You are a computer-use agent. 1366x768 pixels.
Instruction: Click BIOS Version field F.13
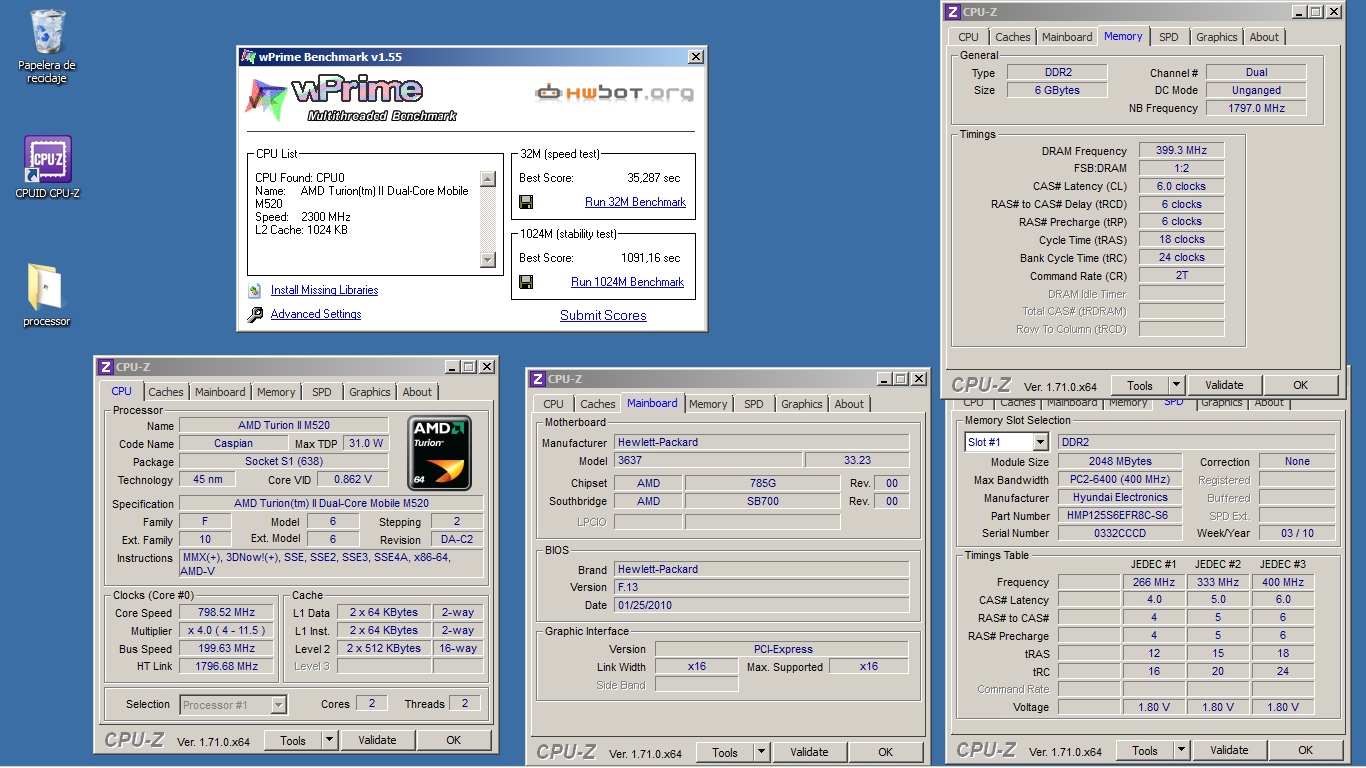pyautogui.click(x=762, y=587)
